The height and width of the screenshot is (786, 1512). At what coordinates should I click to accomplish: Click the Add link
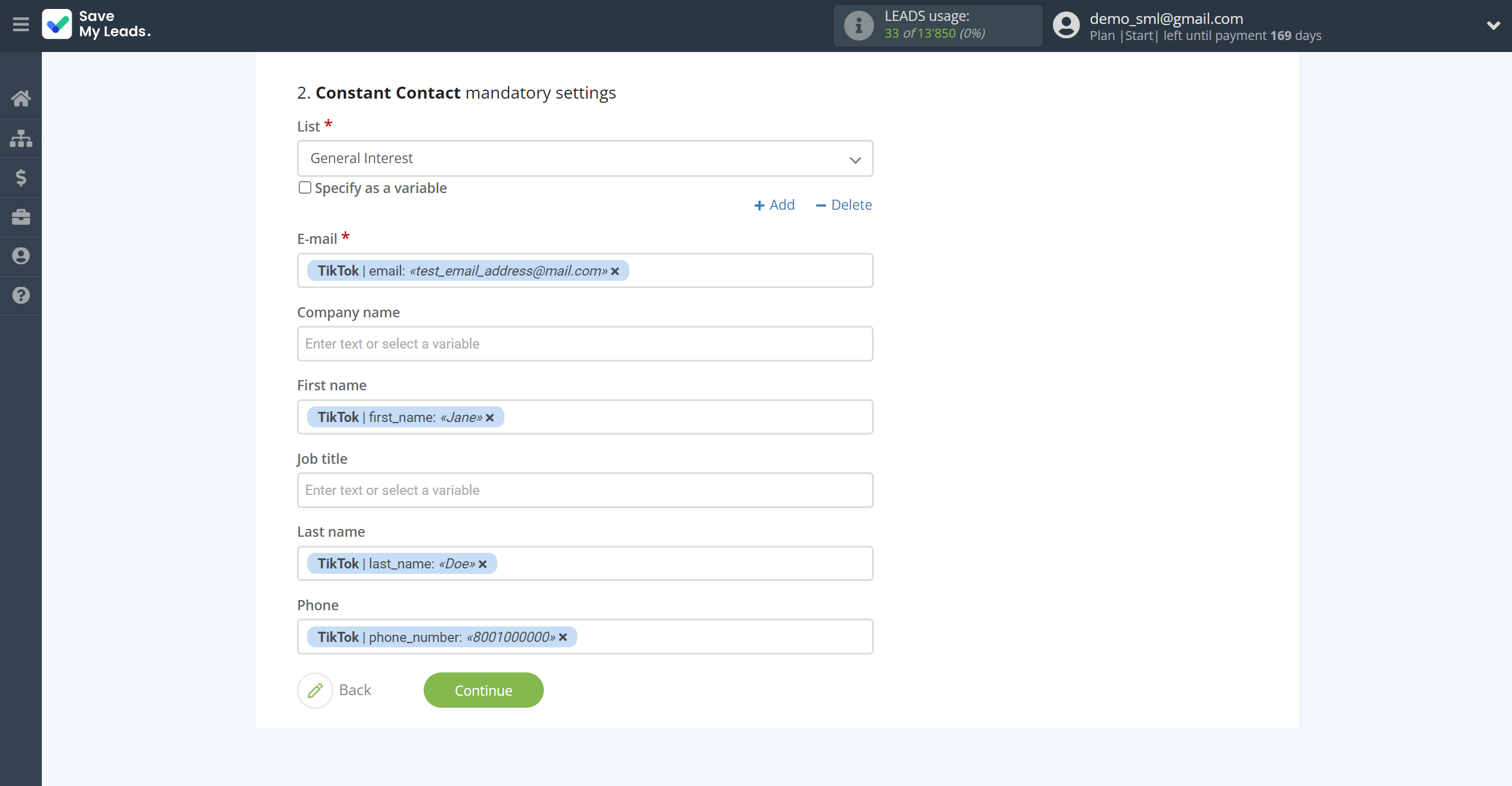click(x=775, y=205)
